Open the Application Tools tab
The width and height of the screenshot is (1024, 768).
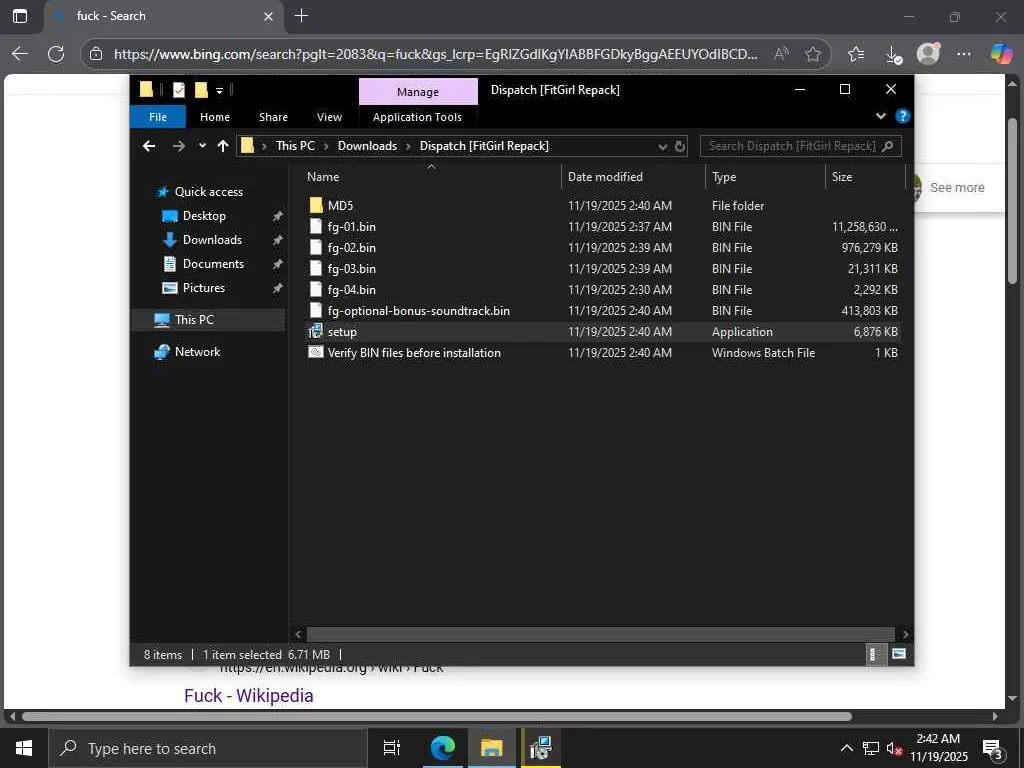[x=417, y=117]
